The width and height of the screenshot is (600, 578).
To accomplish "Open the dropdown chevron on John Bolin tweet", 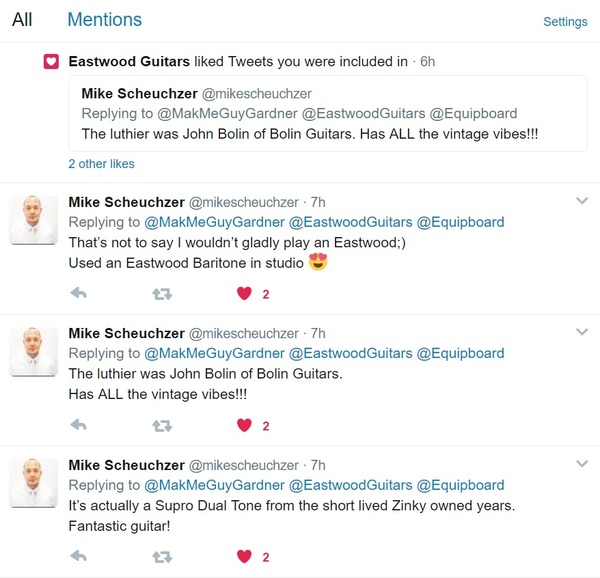I will coord(582,332).
